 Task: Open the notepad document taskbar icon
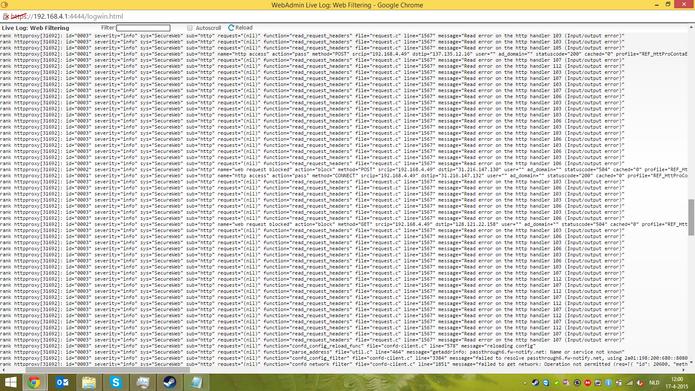point(196,382)
